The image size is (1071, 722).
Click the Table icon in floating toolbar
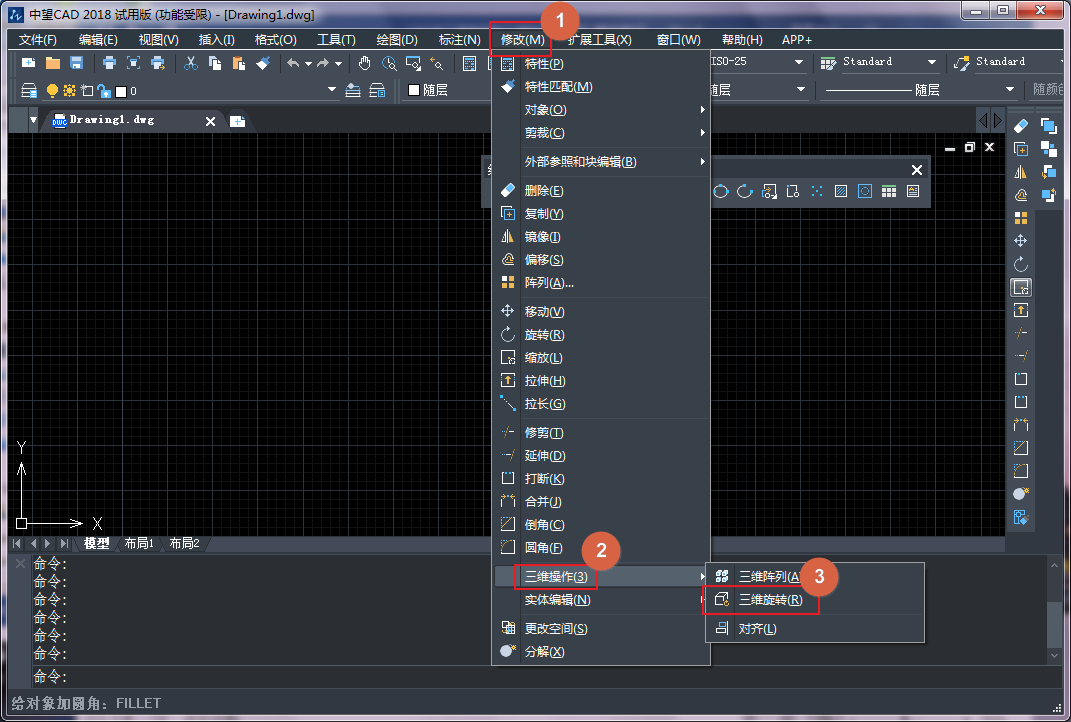[x=889, y=191]
